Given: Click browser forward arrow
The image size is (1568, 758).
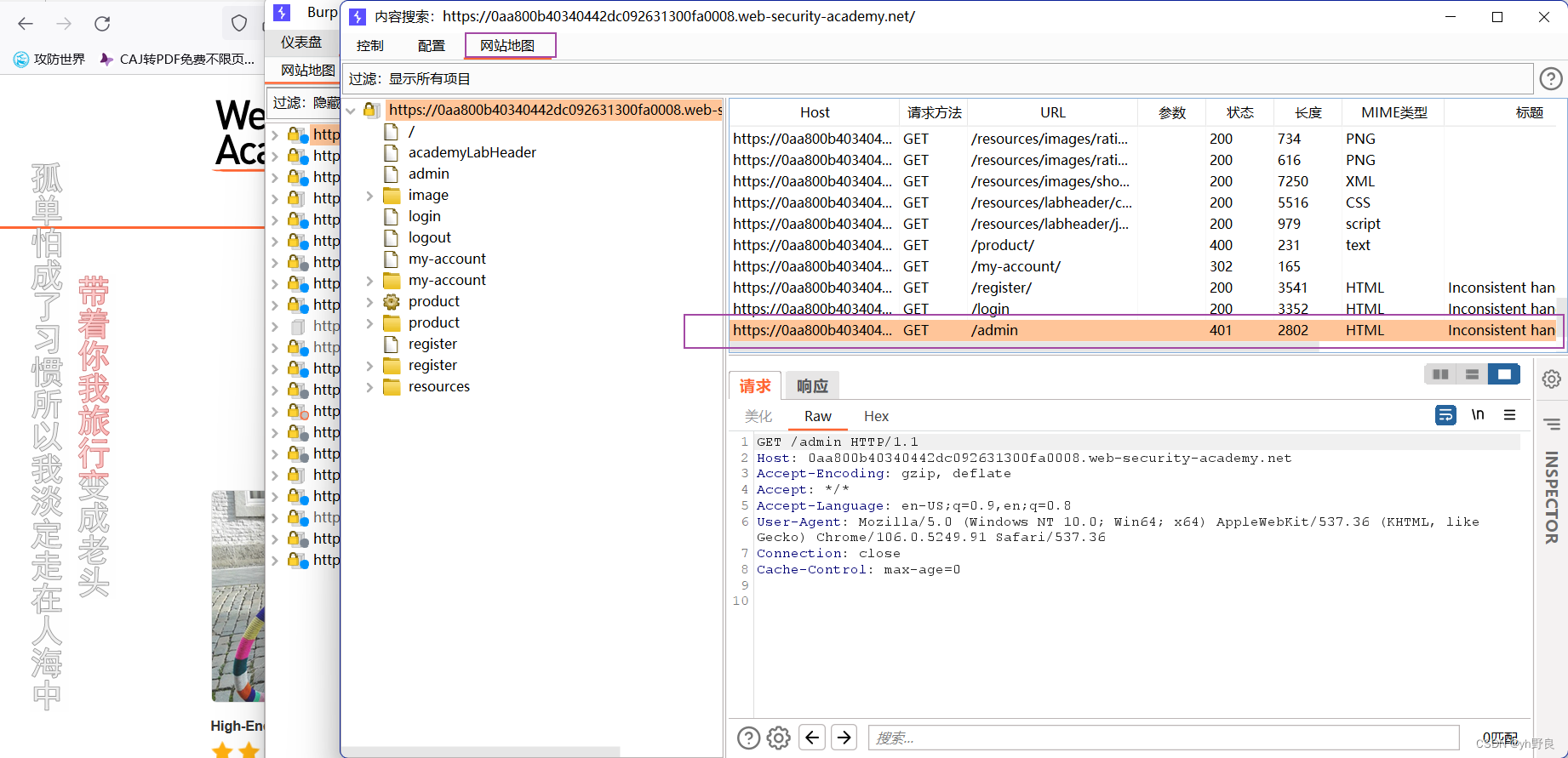Looking at the screenshot, I should click(64, 24).
